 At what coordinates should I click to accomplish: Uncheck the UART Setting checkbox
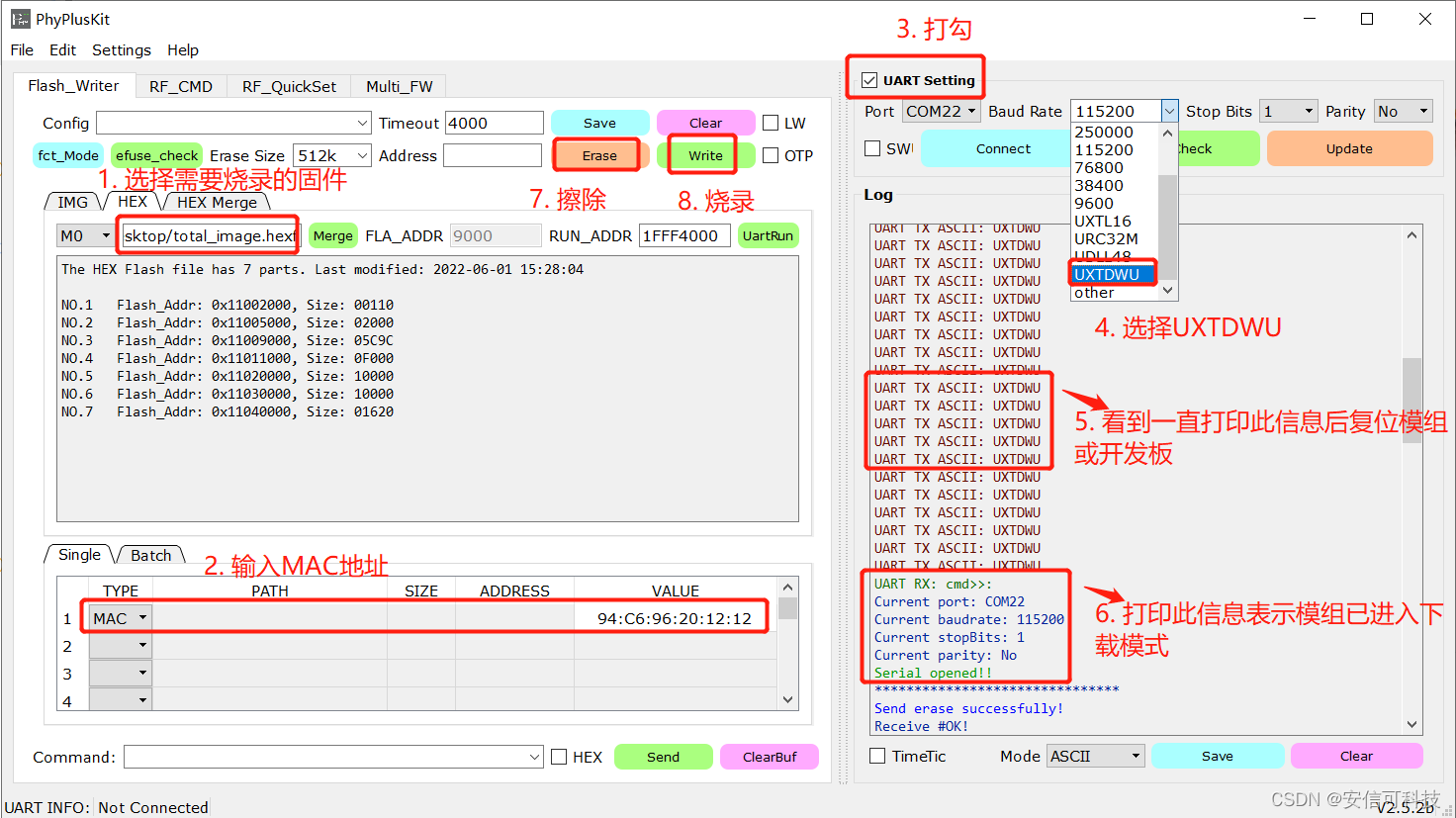[869, 80]
